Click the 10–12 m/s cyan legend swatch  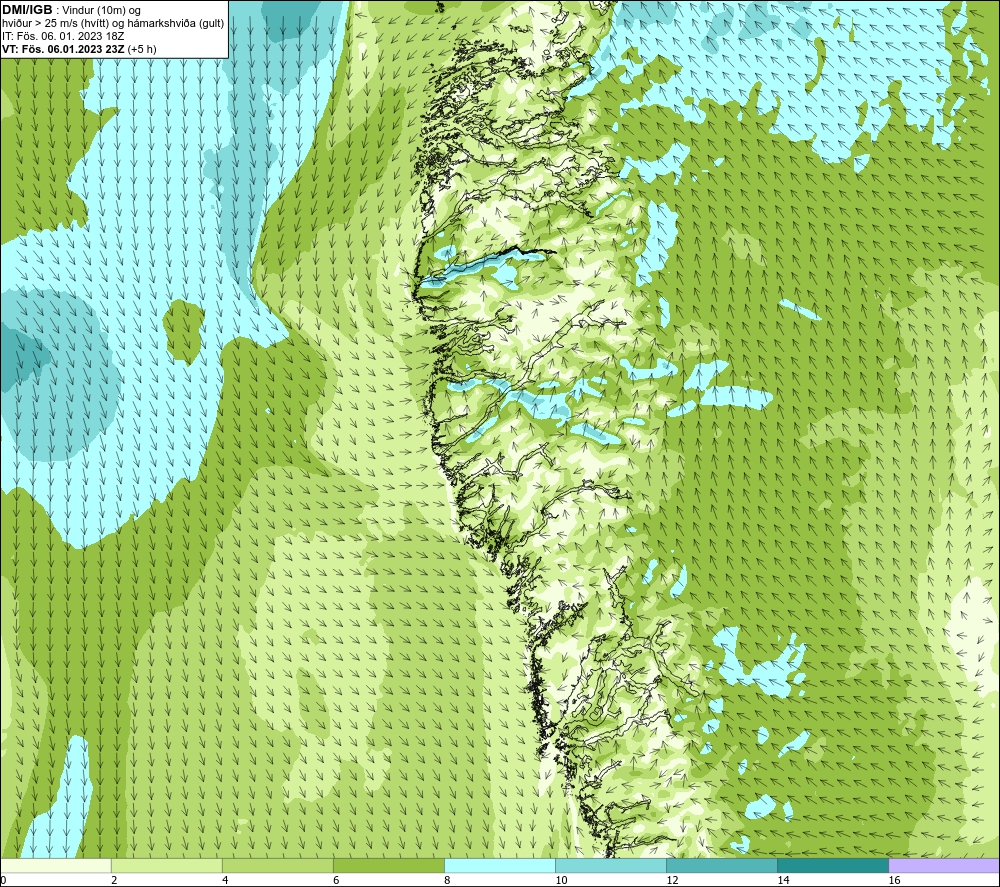611,865
